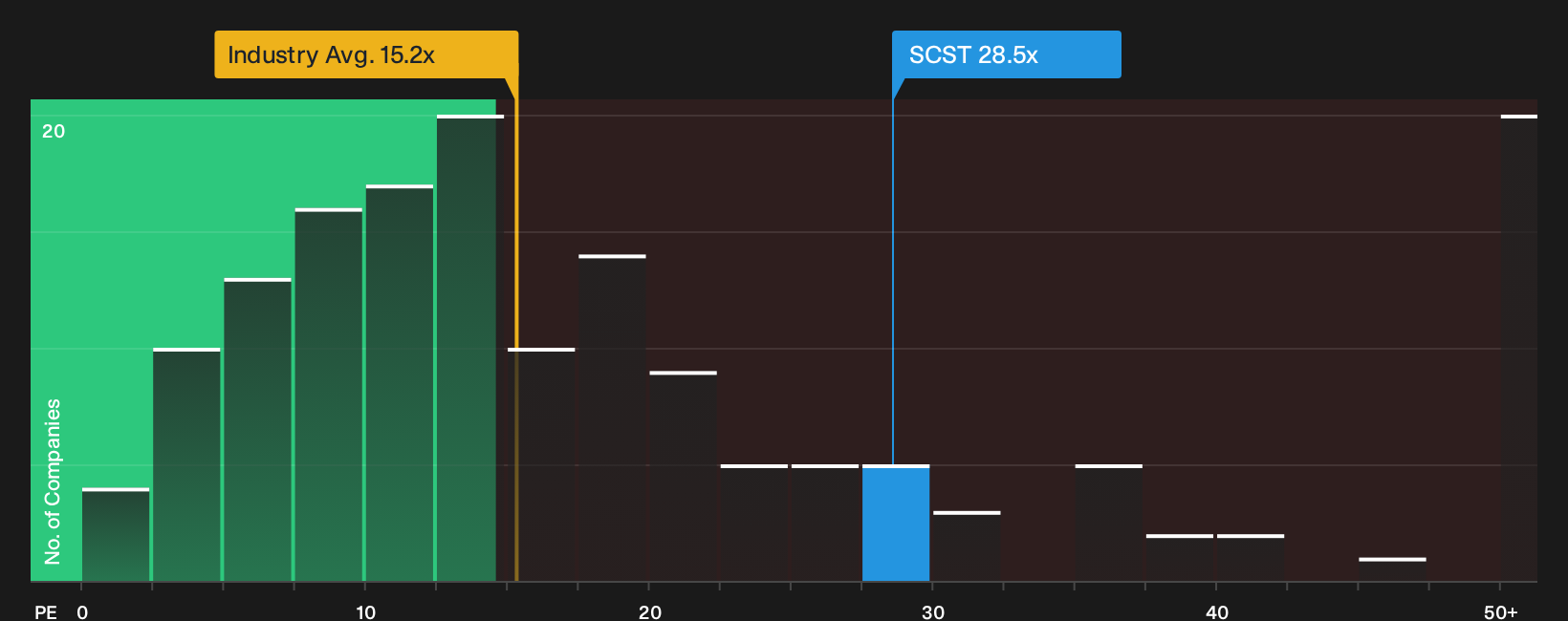Click the blue SCST vertical marker line

(893, 283)
